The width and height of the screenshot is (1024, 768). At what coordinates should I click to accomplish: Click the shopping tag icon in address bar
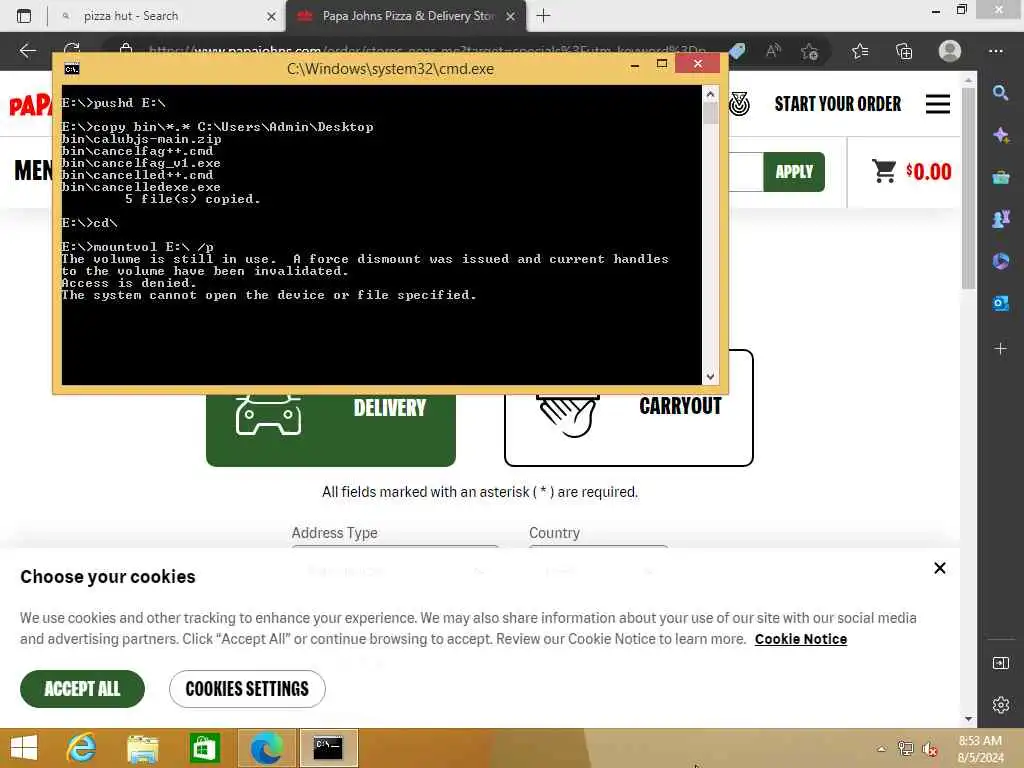click(737, 51)
